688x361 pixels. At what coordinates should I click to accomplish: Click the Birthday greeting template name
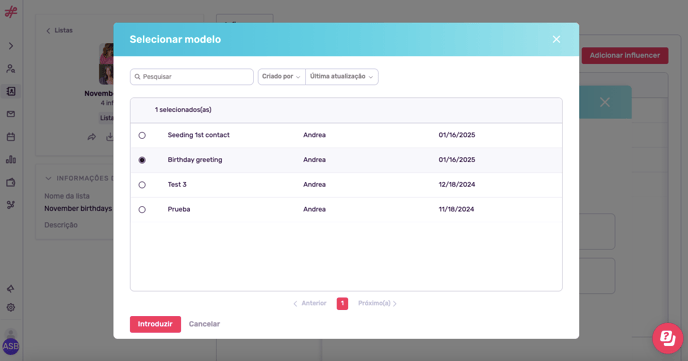coord(195,160)
